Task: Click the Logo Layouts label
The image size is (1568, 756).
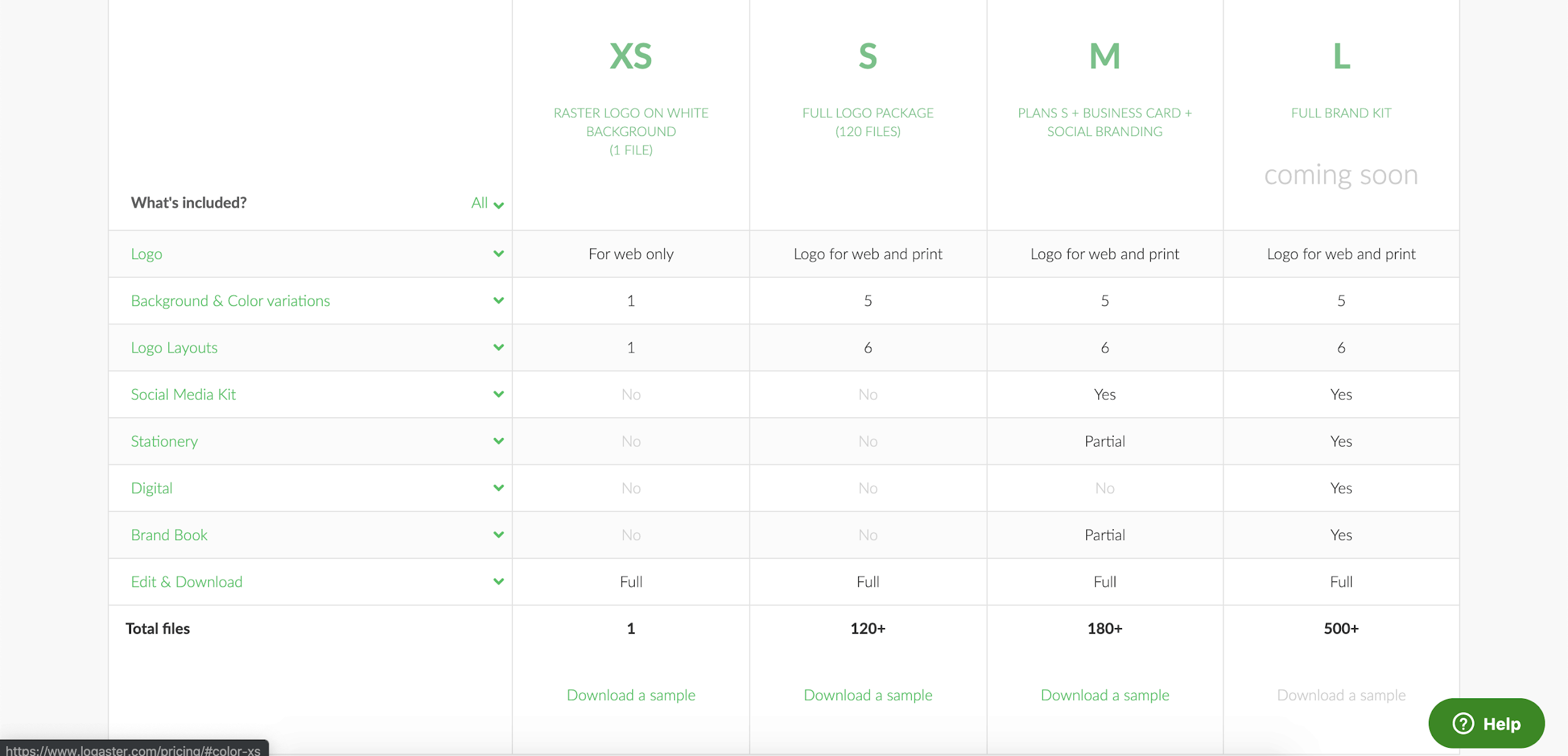Action: [174, 348]
